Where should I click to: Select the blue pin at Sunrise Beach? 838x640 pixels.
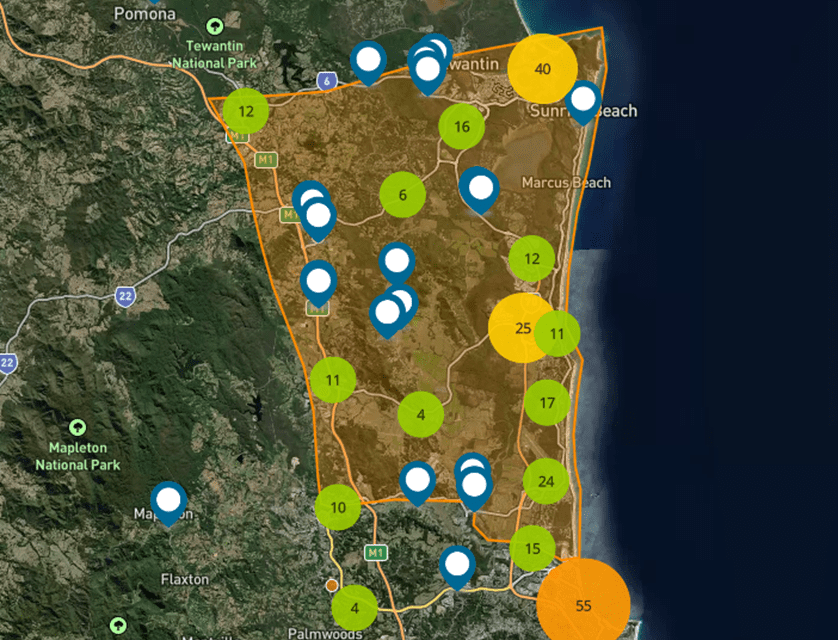(583, 99)
